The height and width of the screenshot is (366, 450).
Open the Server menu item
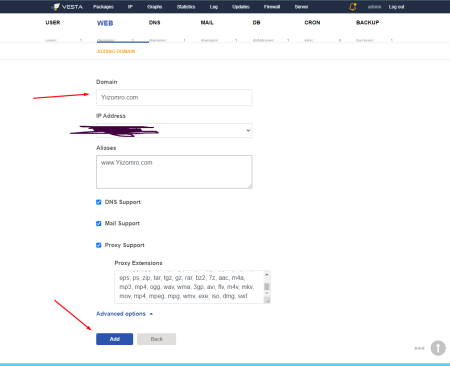click(301, 7)
